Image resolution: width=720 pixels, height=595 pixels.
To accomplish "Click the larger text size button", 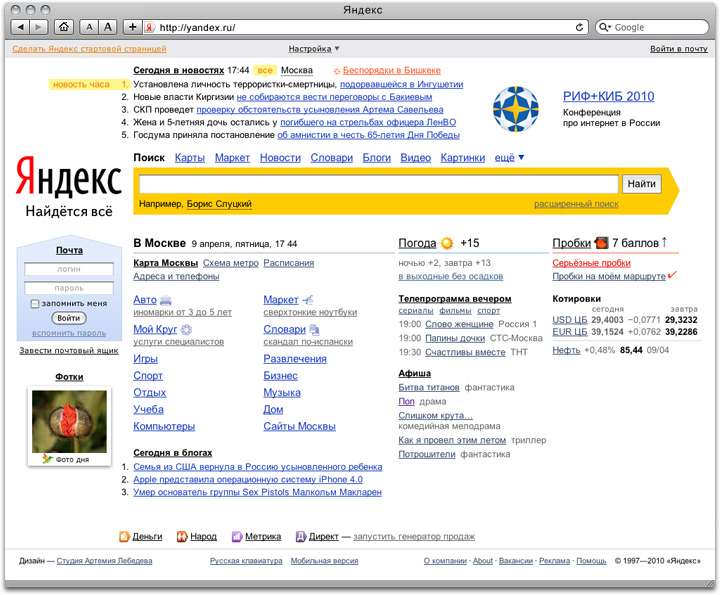I will pyautogui.click(x=108, y=27).
